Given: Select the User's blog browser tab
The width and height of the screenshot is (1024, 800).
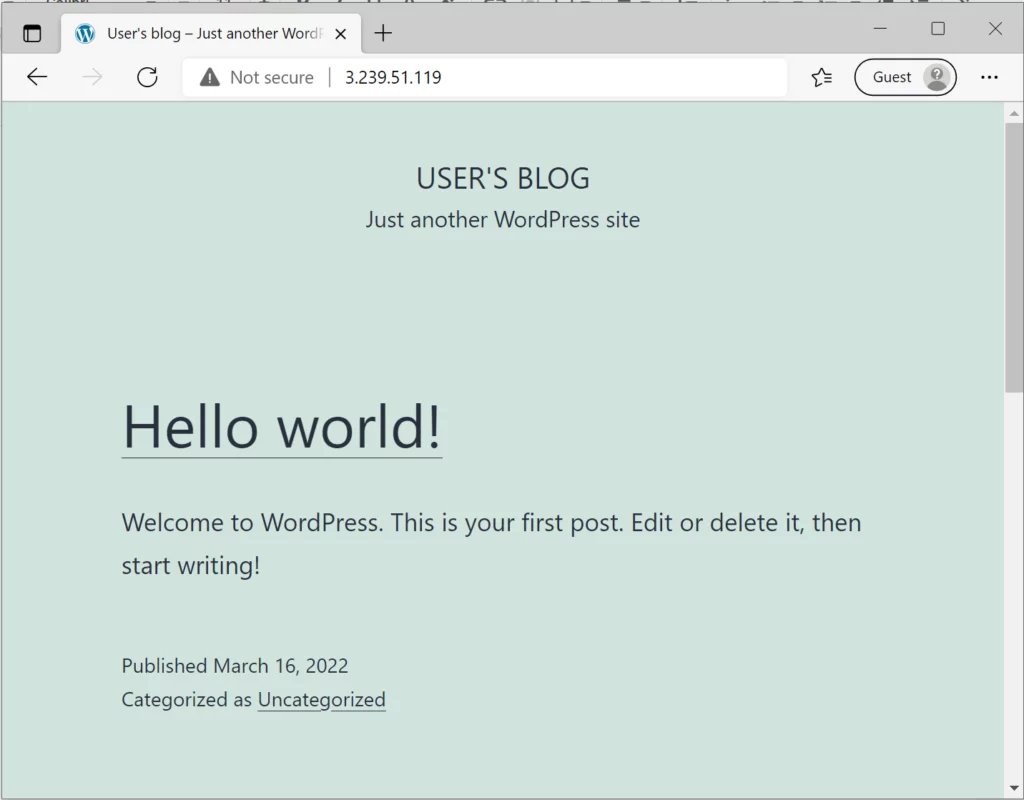Looking at the screenshot, I should (x=211, y=33).
